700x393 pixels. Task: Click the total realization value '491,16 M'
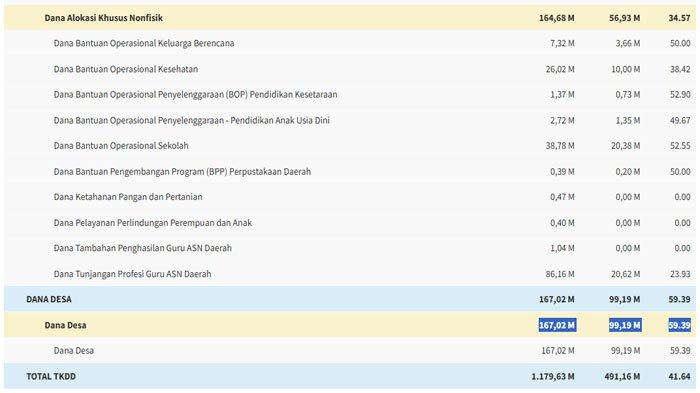pos(622,376)
